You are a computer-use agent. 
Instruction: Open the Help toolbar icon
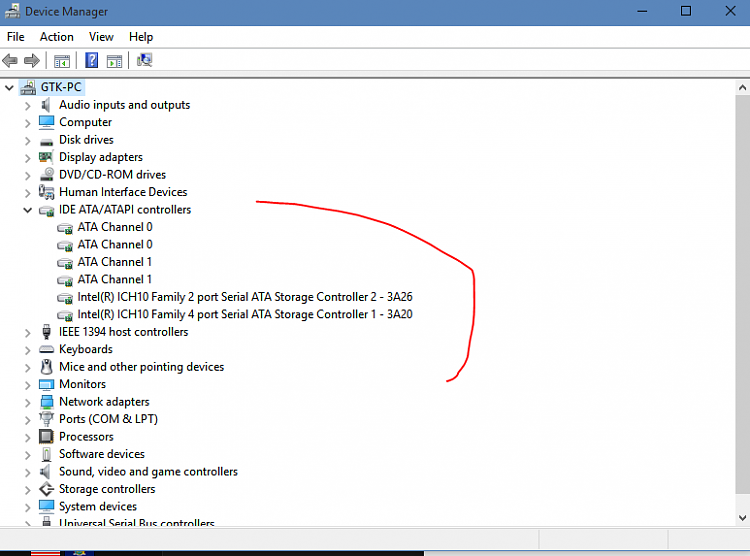point(91,60)
